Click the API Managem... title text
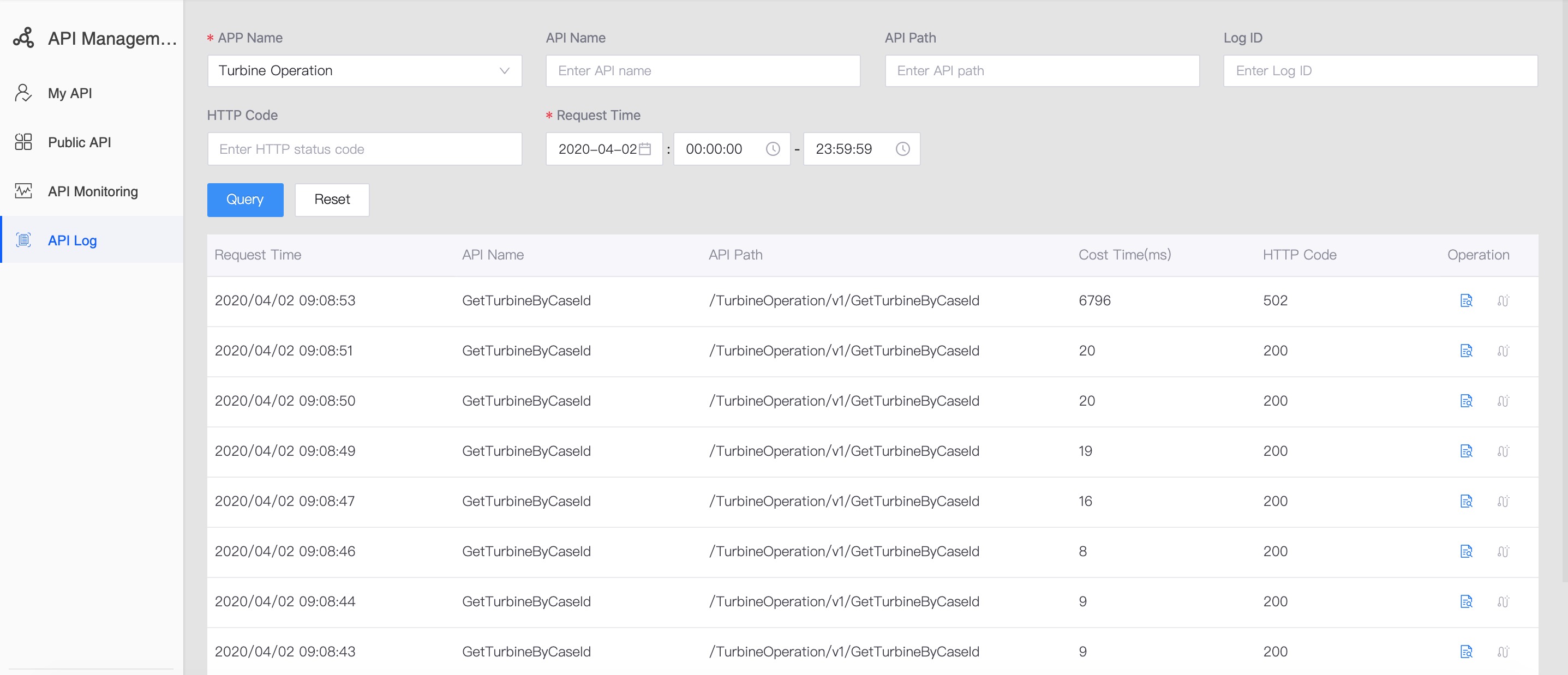Image resolution: width=1568 pixels, height=675 pixels. (x=112, y=38)
